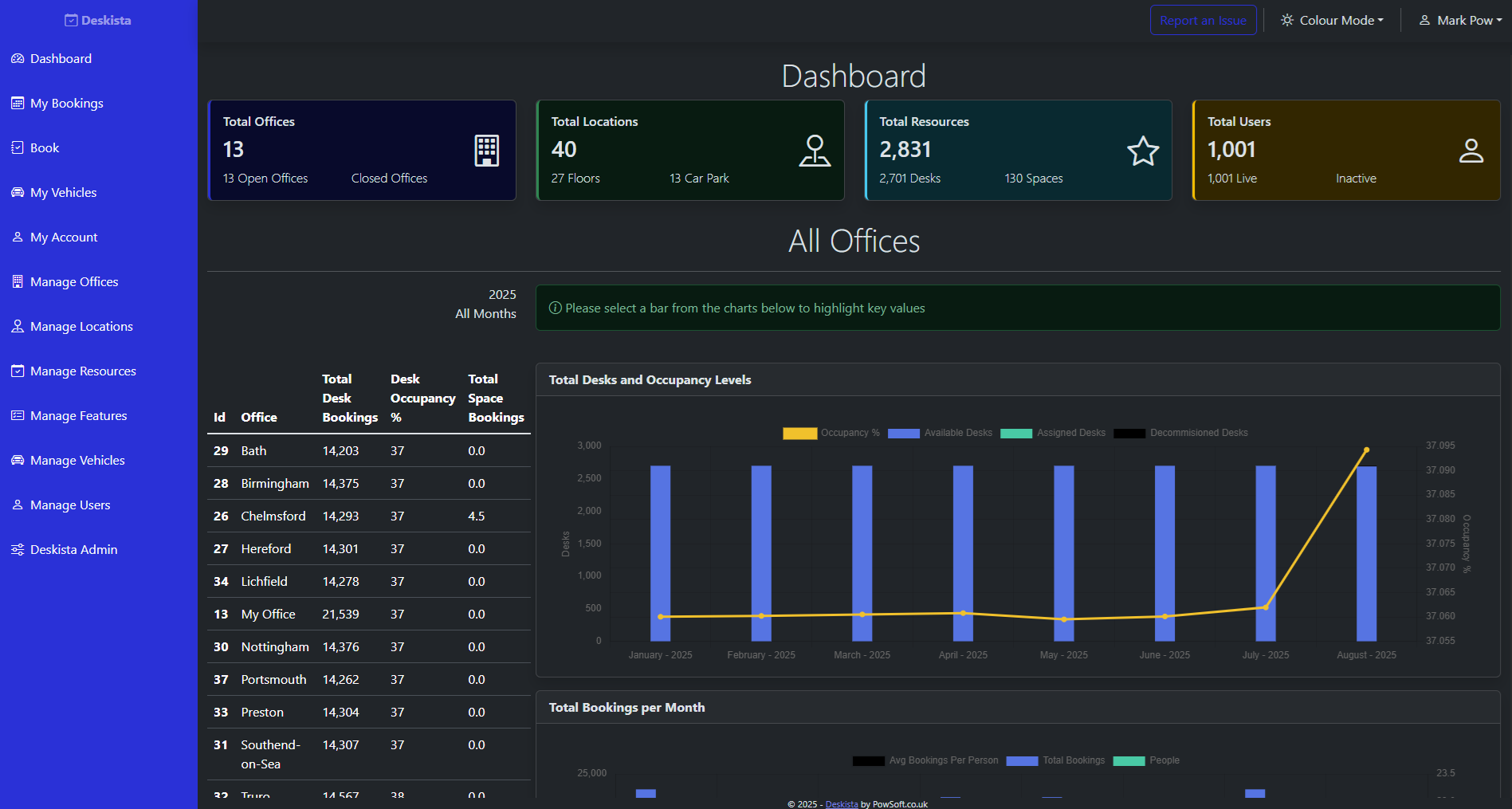
Task: Click the Dashboard gauge icon in sidebar
Action: 18,58
